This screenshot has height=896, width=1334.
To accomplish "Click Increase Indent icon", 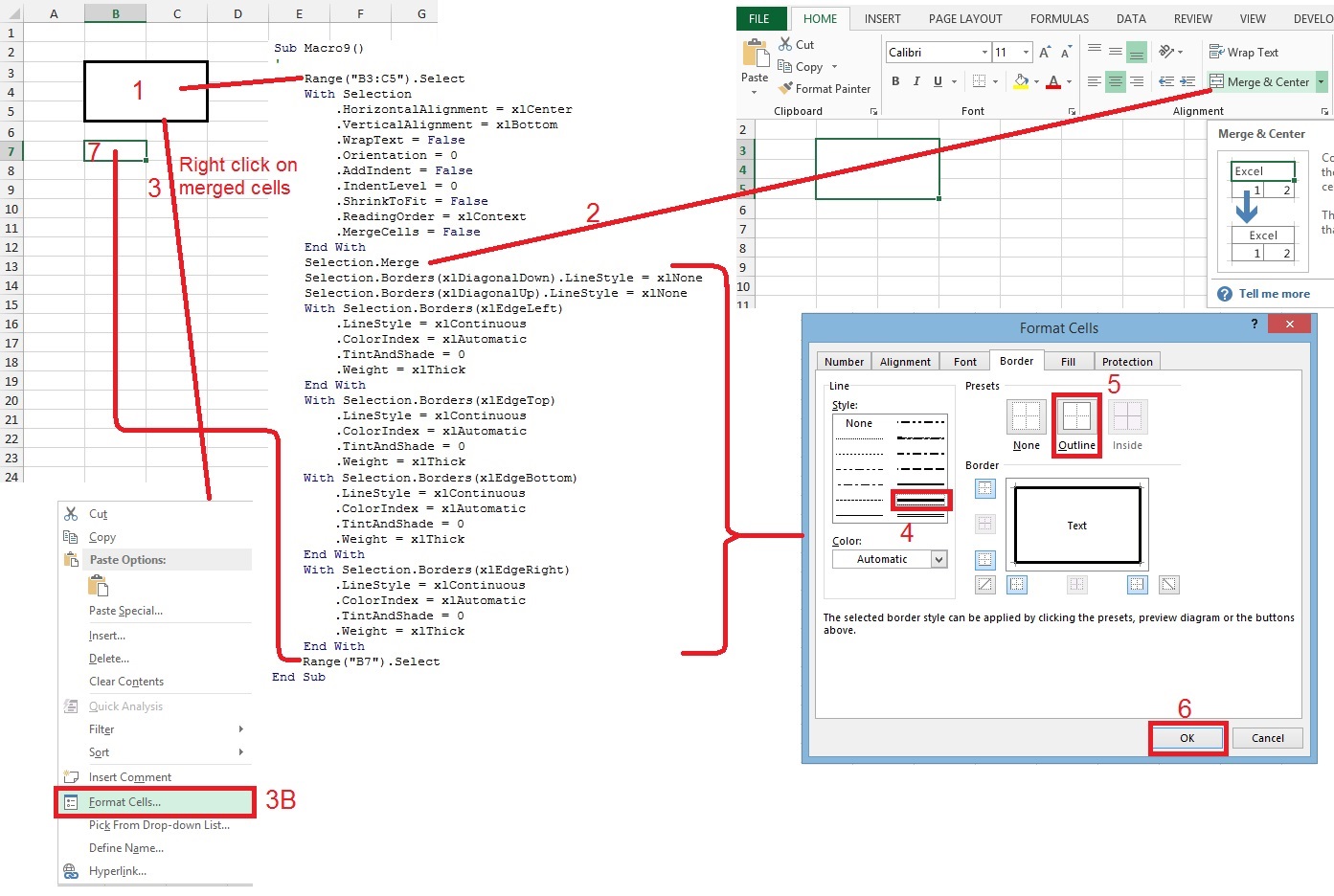I will point(1187,81).
